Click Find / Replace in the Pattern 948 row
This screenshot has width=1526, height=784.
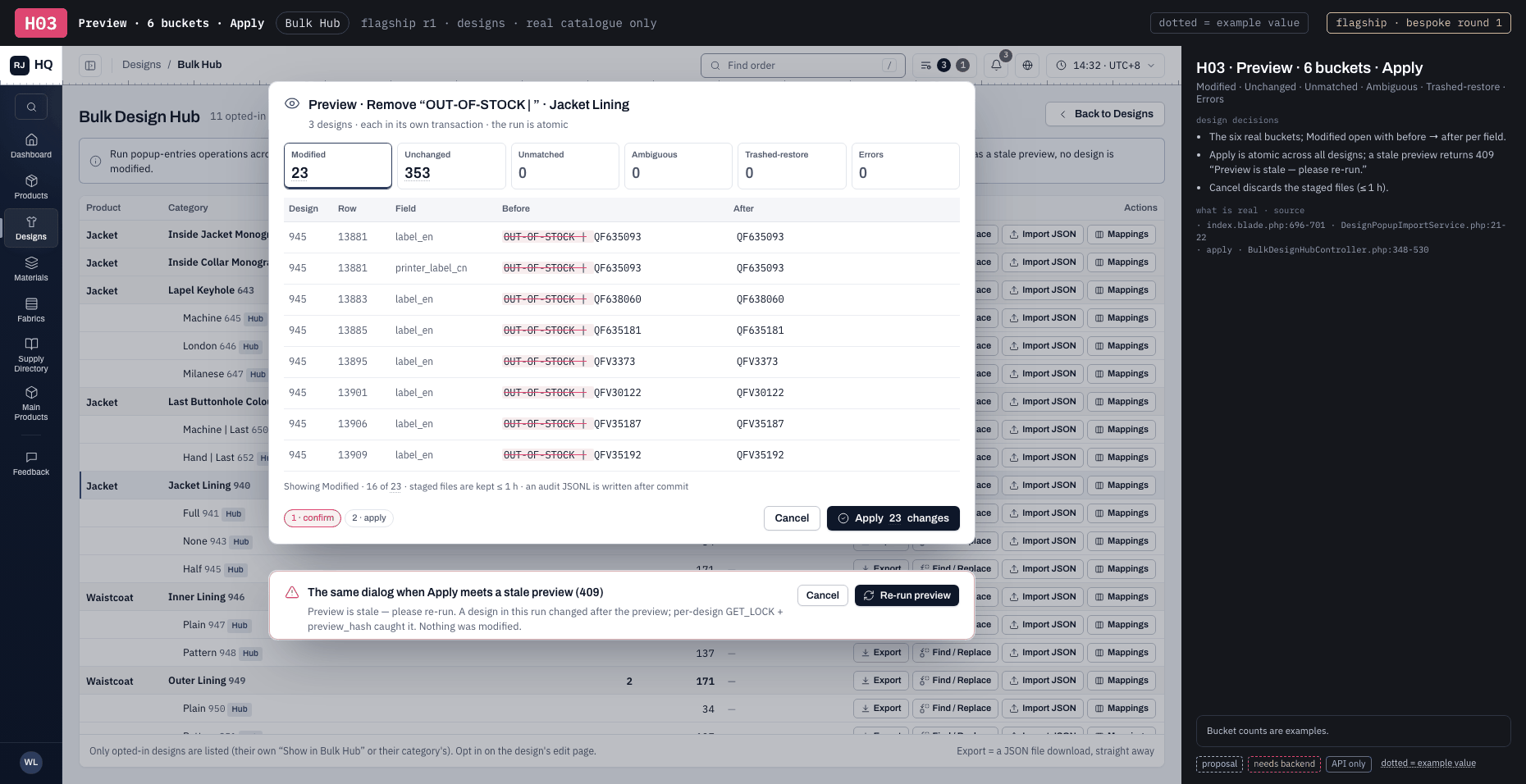point(955,653)
